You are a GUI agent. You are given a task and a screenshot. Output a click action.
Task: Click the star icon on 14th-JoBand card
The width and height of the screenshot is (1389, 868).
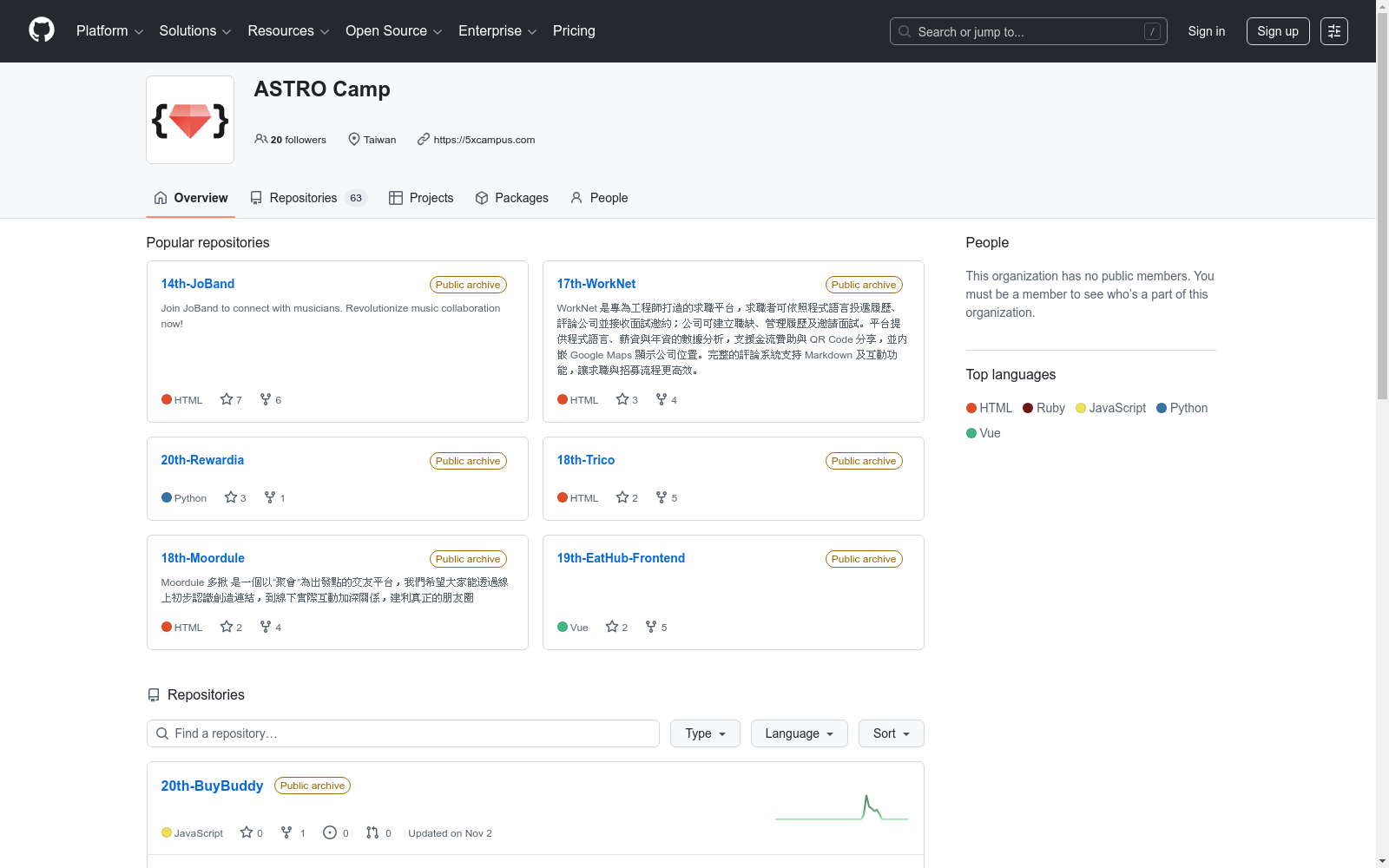click(x=227, y=399)
